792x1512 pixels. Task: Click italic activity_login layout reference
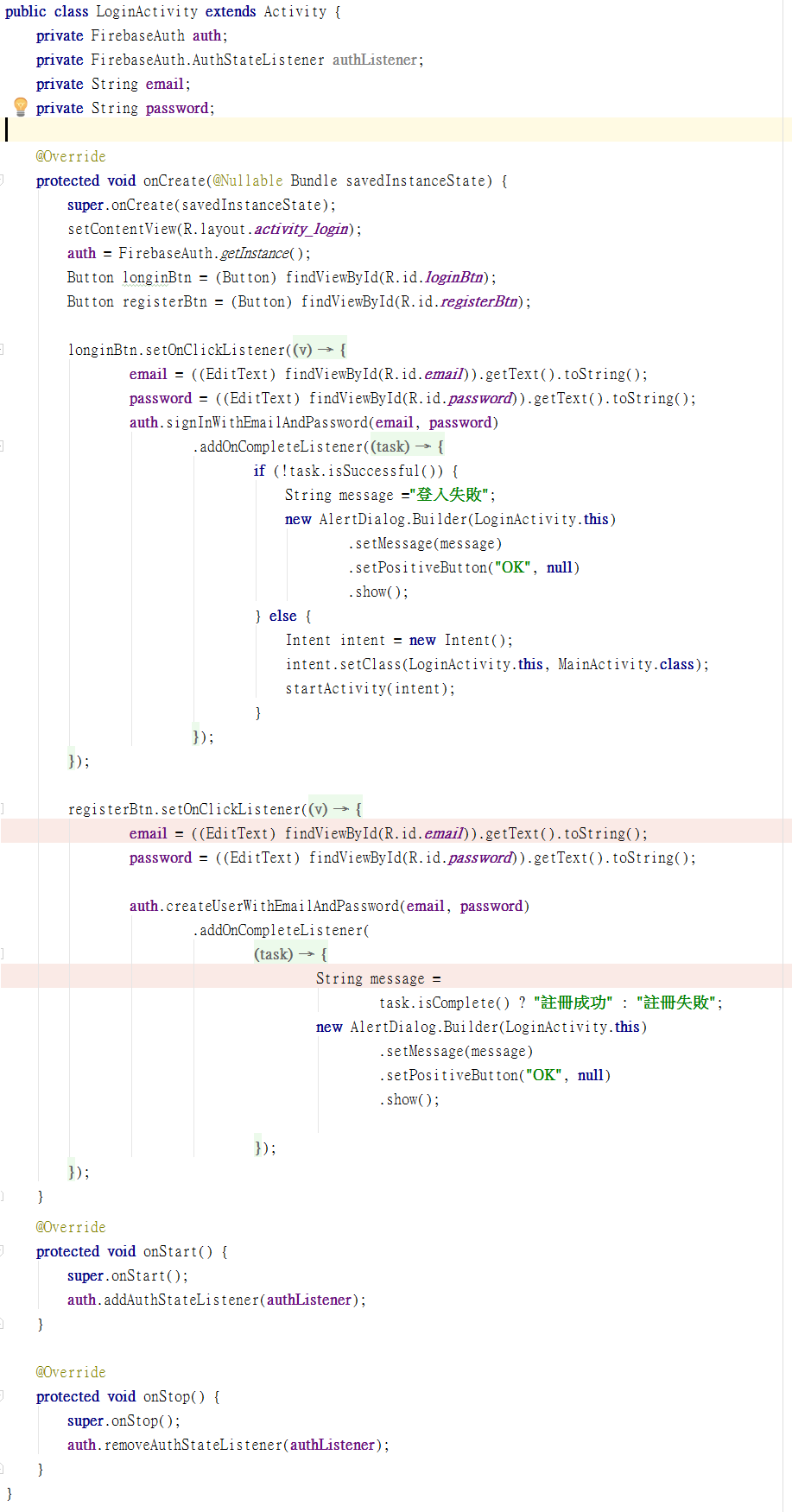(x=301, y=230)
